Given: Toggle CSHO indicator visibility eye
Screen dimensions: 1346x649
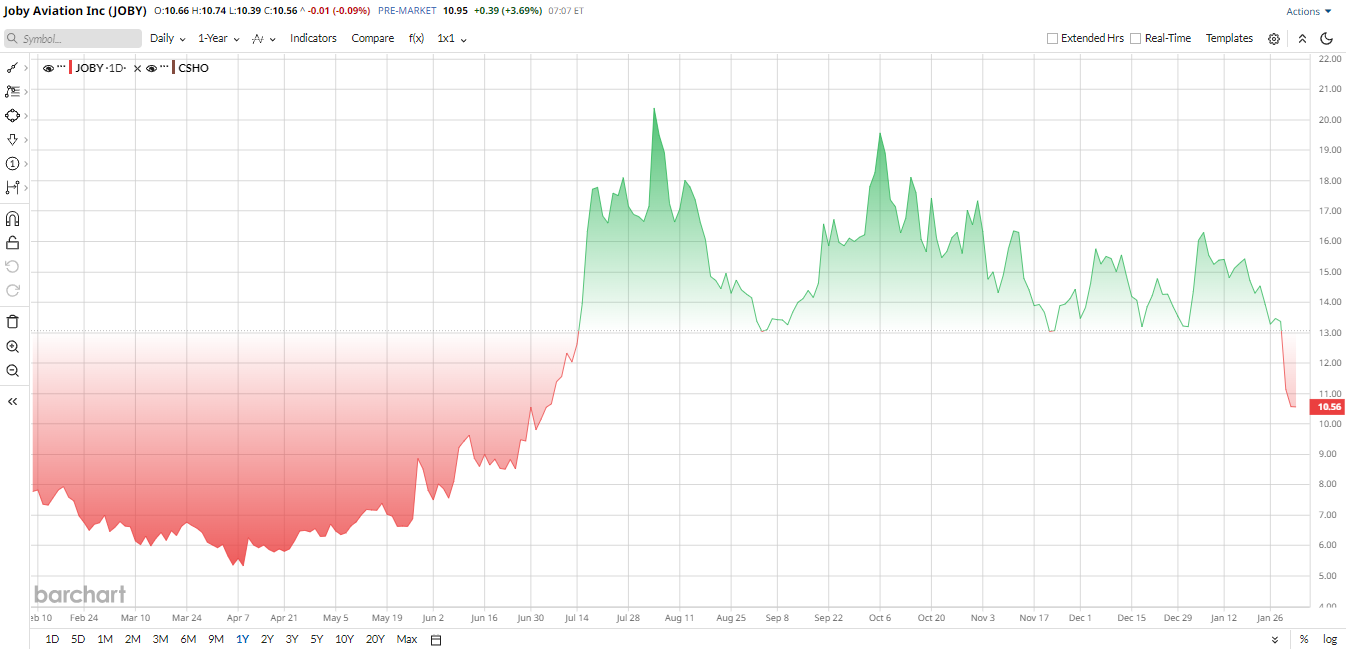Looking at the screenshot, I should 151,68.
